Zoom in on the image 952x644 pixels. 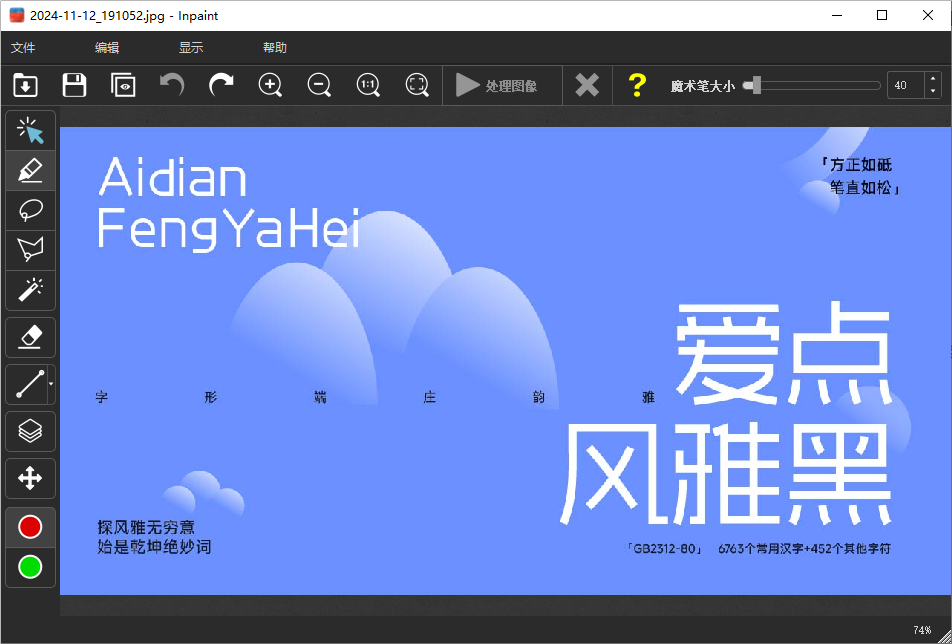[270, 85]
